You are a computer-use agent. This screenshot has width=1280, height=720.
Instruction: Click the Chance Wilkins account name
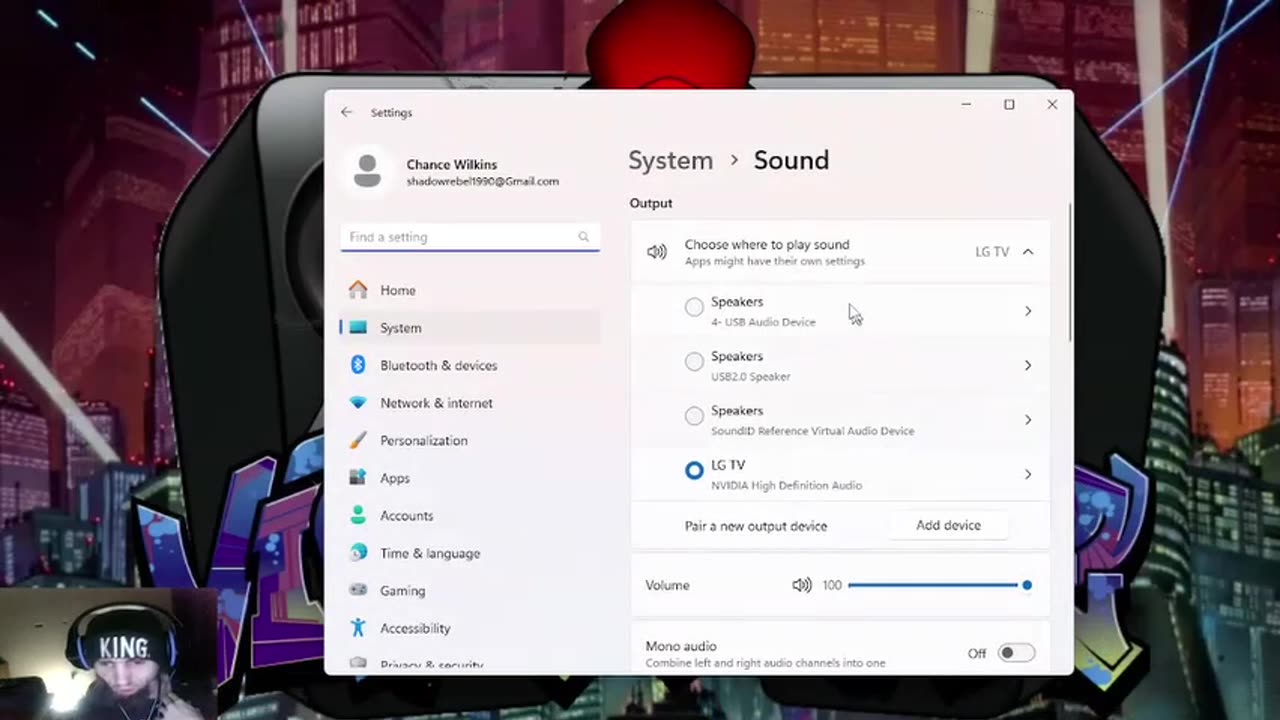[x=452, y=164]
